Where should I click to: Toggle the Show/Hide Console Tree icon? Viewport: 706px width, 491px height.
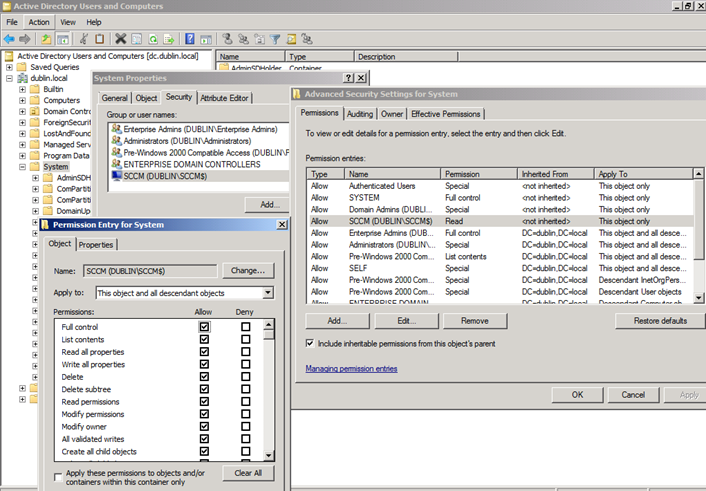pos(63,39)
